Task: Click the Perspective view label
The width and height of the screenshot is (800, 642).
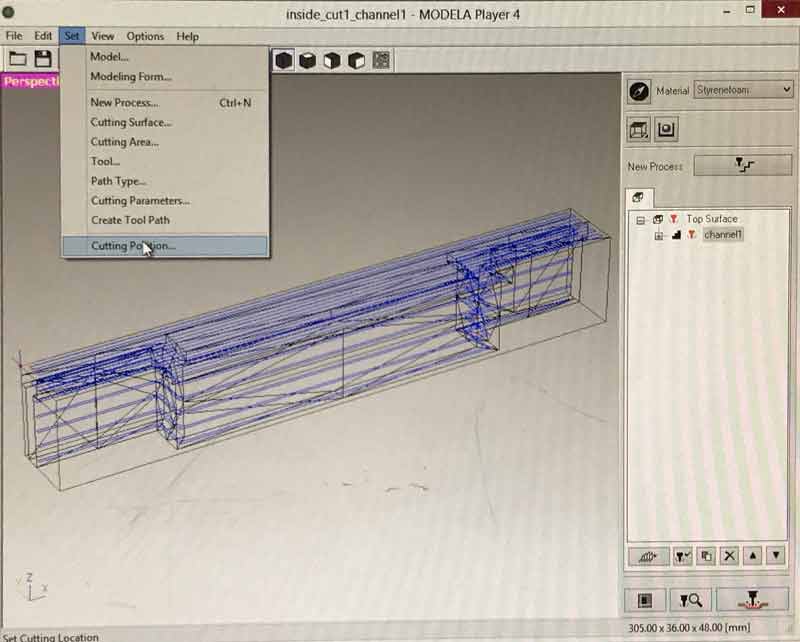Action: point(31,82)
